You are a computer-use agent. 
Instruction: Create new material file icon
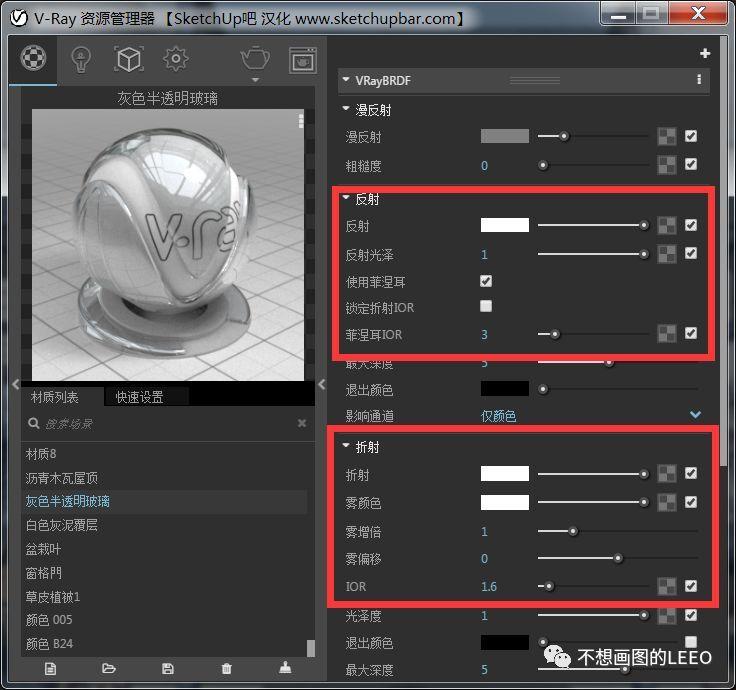[x=50, y=668]
